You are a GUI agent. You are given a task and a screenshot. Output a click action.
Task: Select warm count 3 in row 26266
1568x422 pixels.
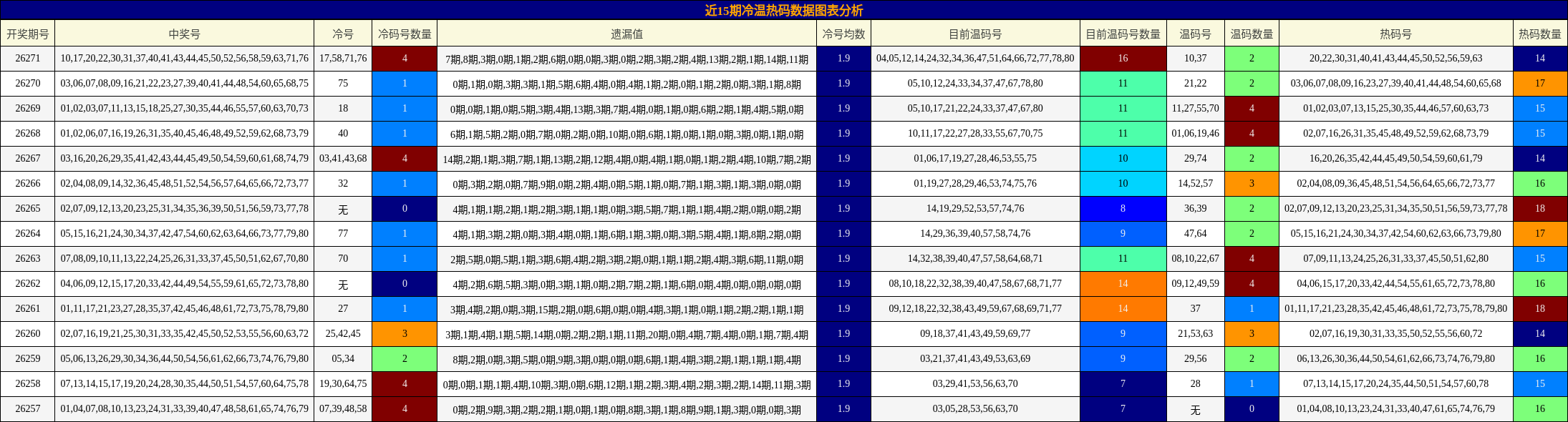[x=1252, y=184]
